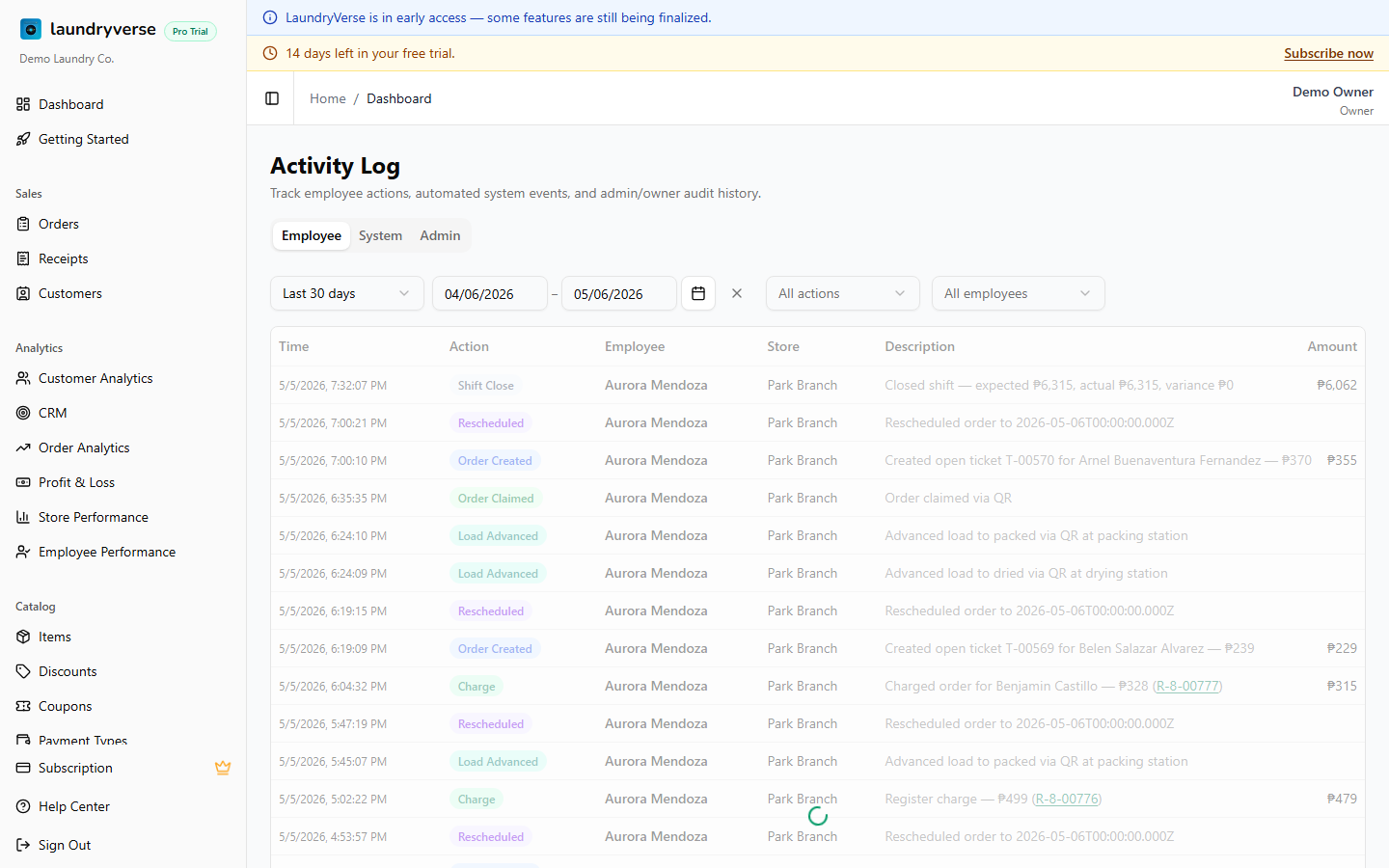Open receipt link R-8-00777
Image resolution: width=1389 pixels, height=868 pixels.
(x=1187, y=686)
